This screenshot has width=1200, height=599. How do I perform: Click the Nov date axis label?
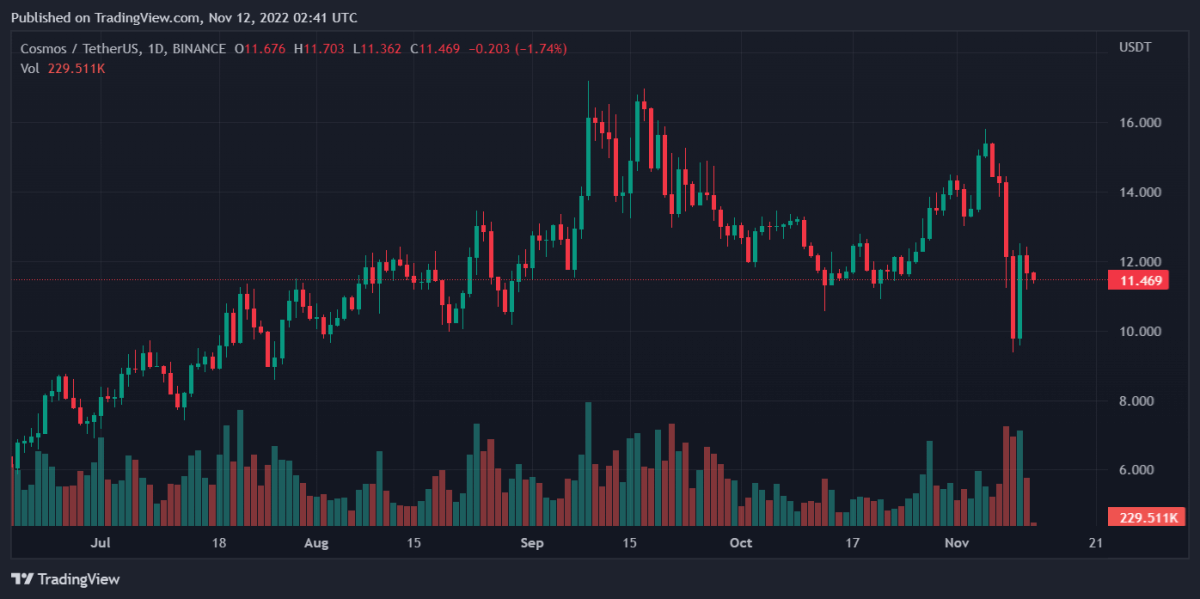(x=957, y=543)
